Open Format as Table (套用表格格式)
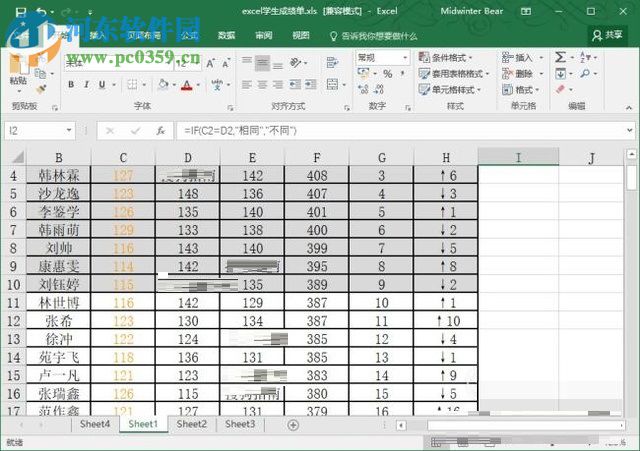This screenshot has width=640, height=451. pyautogui.click(x=454, y=74)
